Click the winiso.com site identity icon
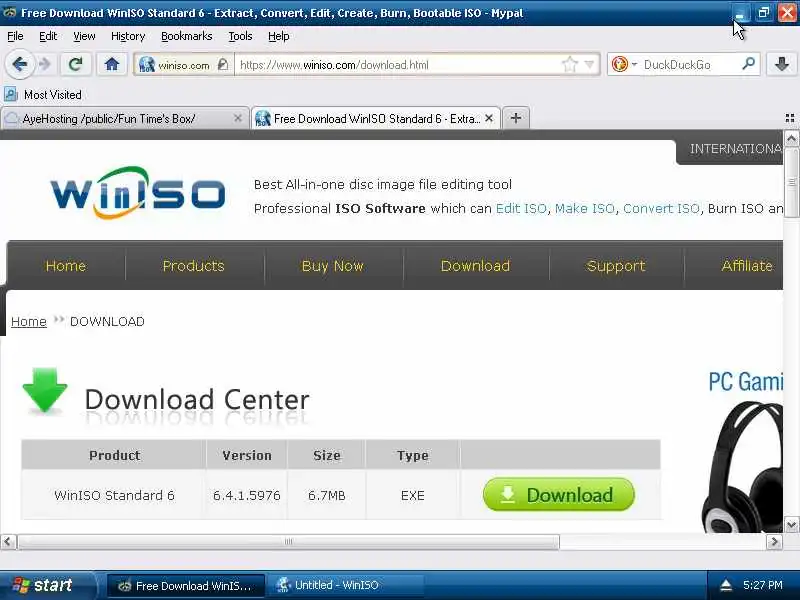Image resolution: width=800 pixels, height=600 pixels. click(147, 65)
